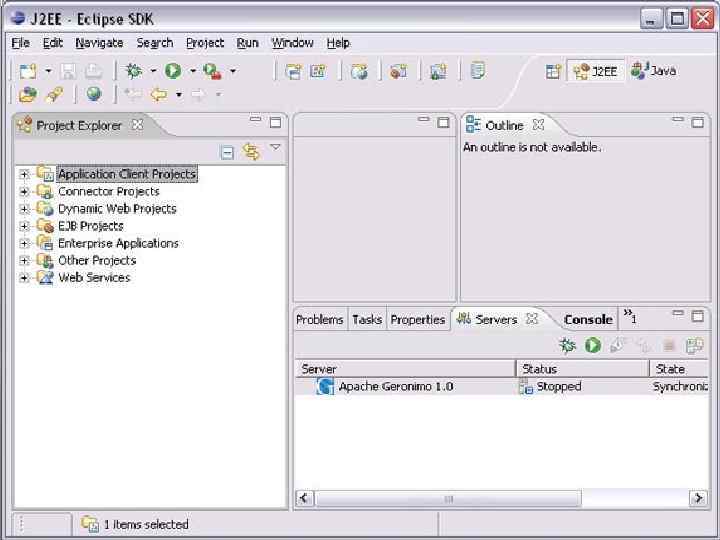720x540 pixels.
Task: Click the Servers view horizontal scrollbar thumb
Action: [448, 499]
